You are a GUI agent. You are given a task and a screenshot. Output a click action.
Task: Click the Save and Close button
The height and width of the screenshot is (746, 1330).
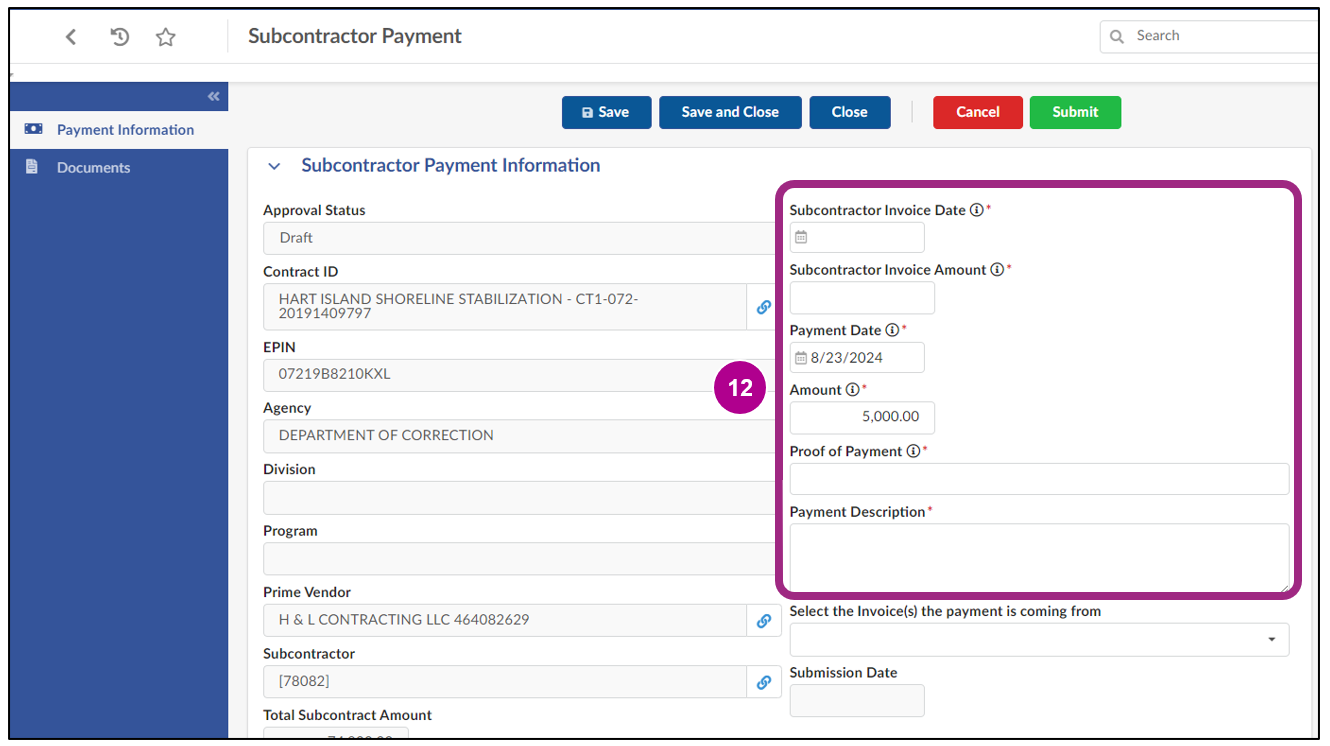pos(730,112)
